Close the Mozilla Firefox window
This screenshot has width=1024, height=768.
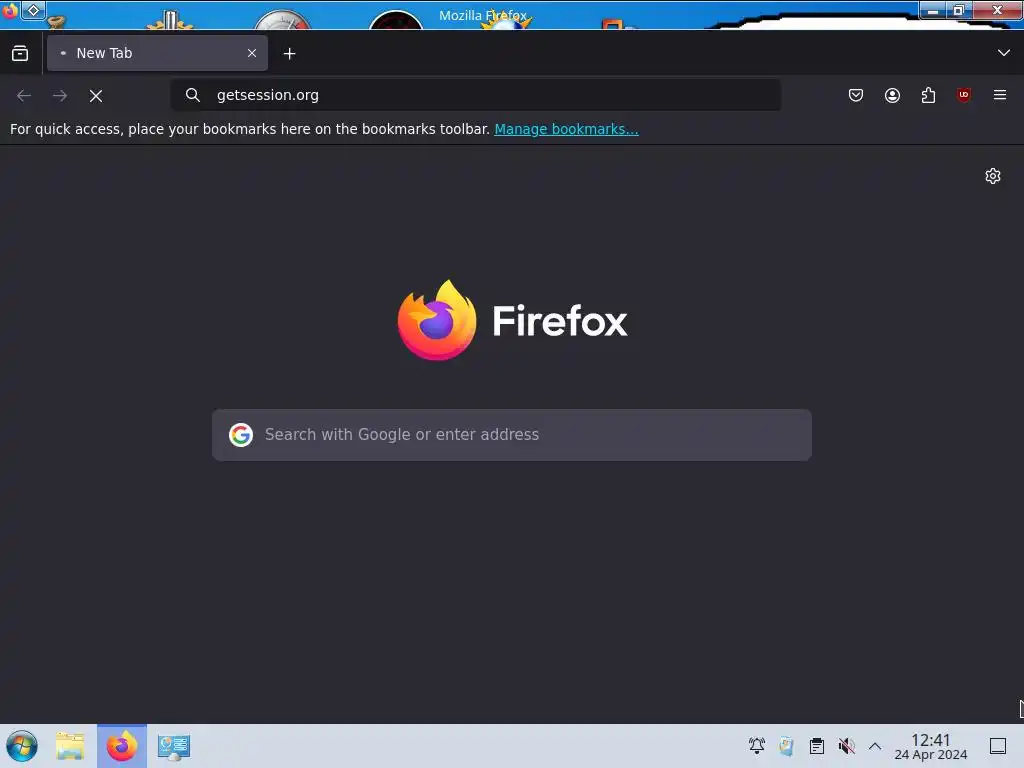click(x=997, y=10)
